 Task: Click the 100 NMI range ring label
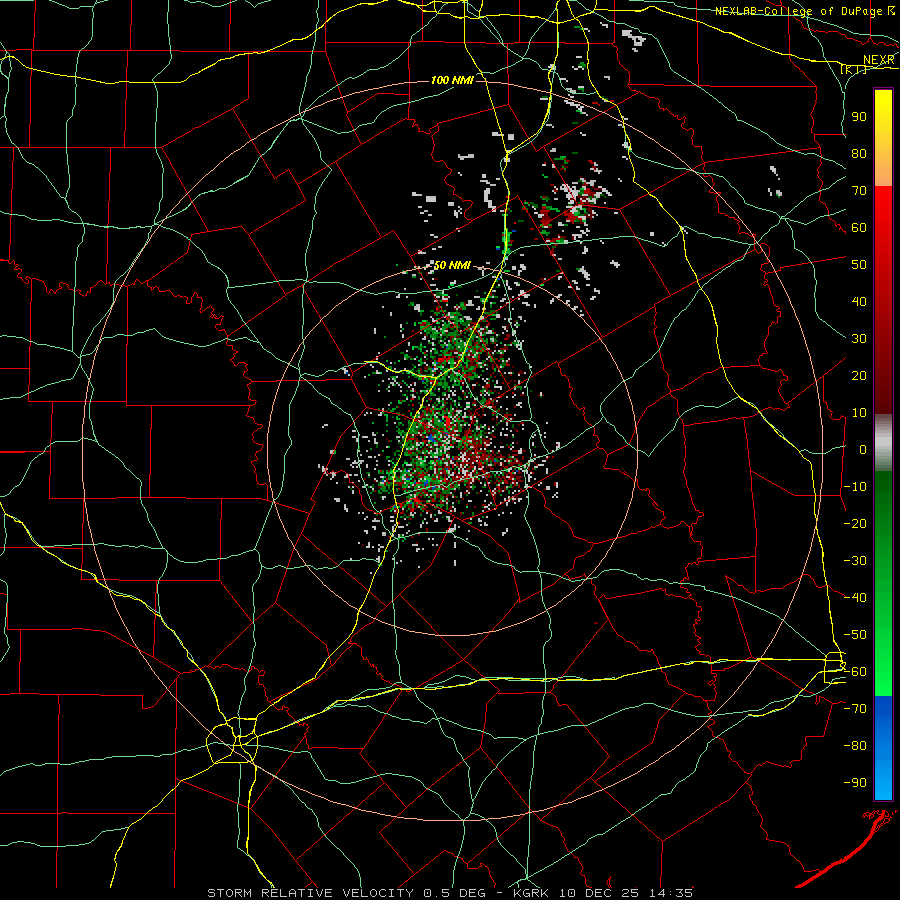point(452,80)
